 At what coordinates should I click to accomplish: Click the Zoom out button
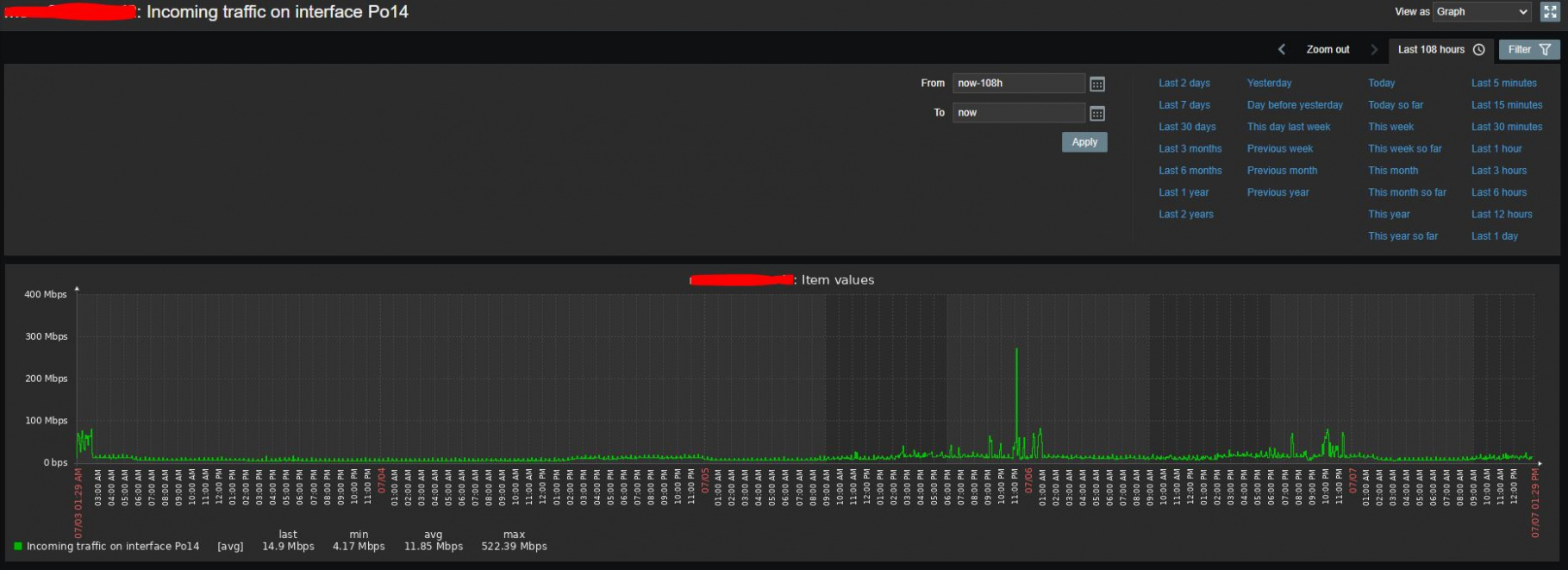pos(1327,50)
